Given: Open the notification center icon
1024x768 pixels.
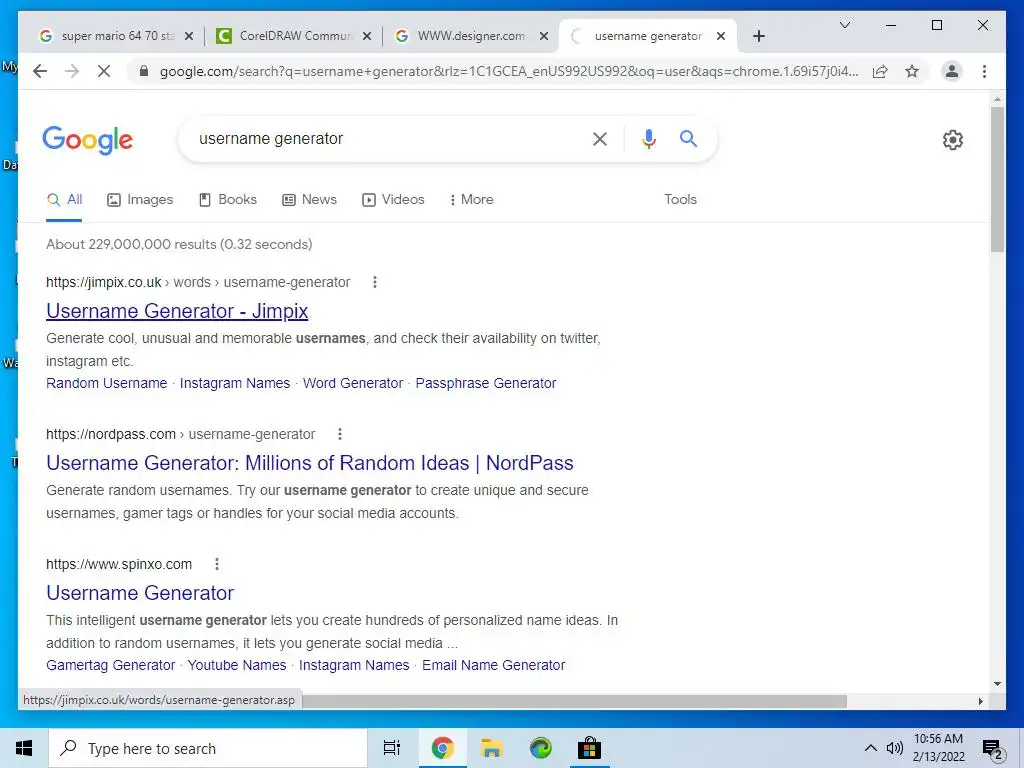Looking at the screenshot, I should (x=992, y=749).
